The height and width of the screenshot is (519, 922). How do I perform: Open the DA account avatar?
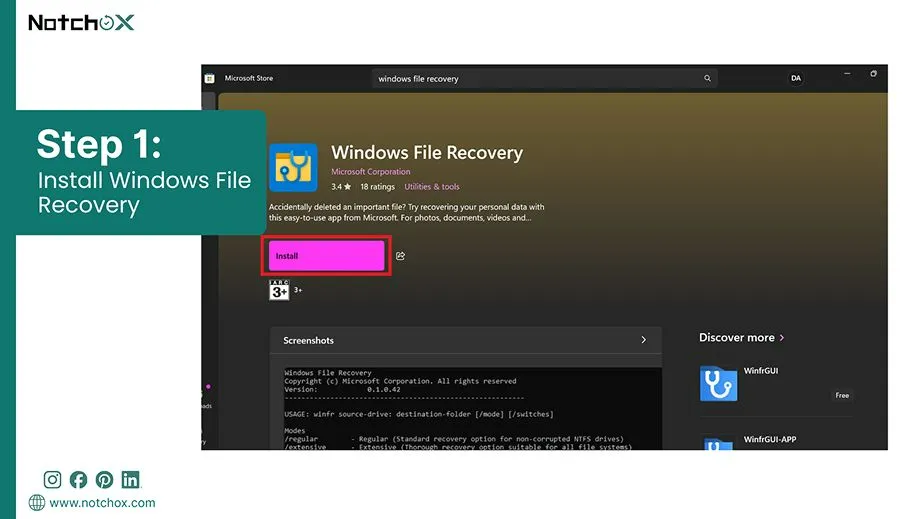click(x=796, y=78)
